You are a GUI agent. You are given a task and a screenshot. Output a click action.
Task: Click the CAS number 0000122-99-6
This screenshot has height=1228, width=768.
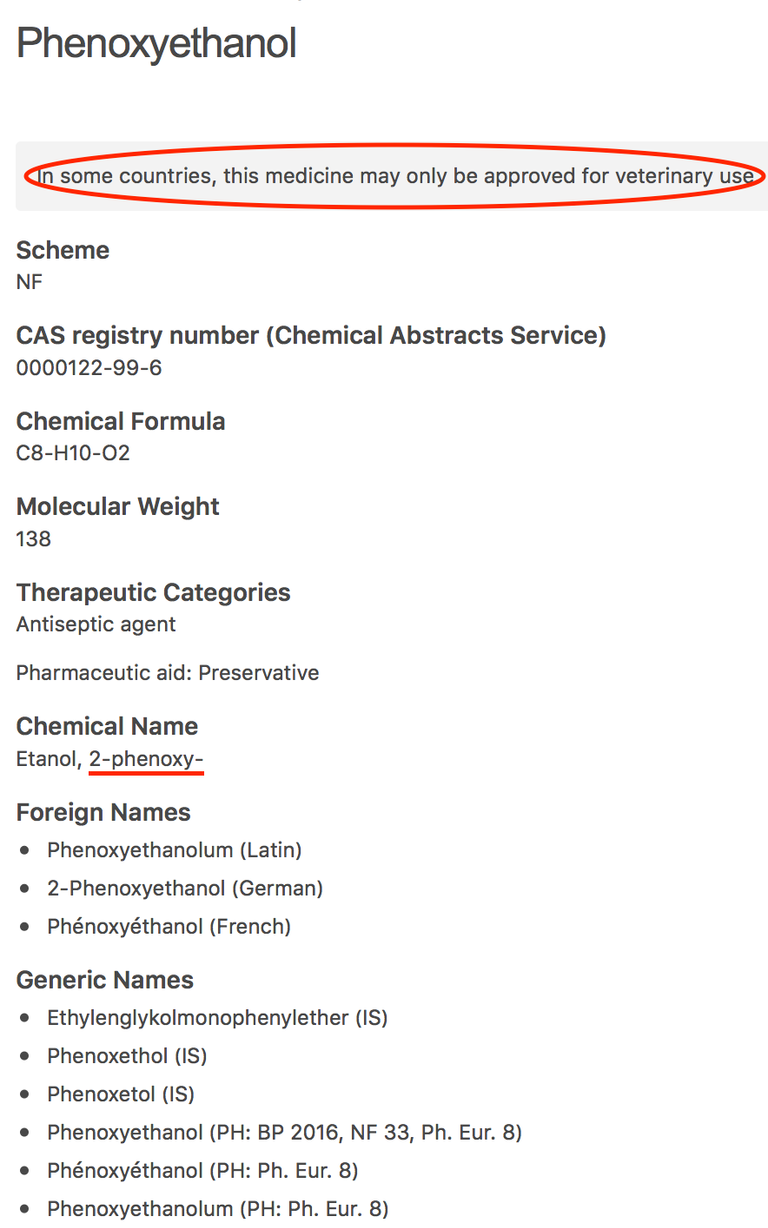89,368
